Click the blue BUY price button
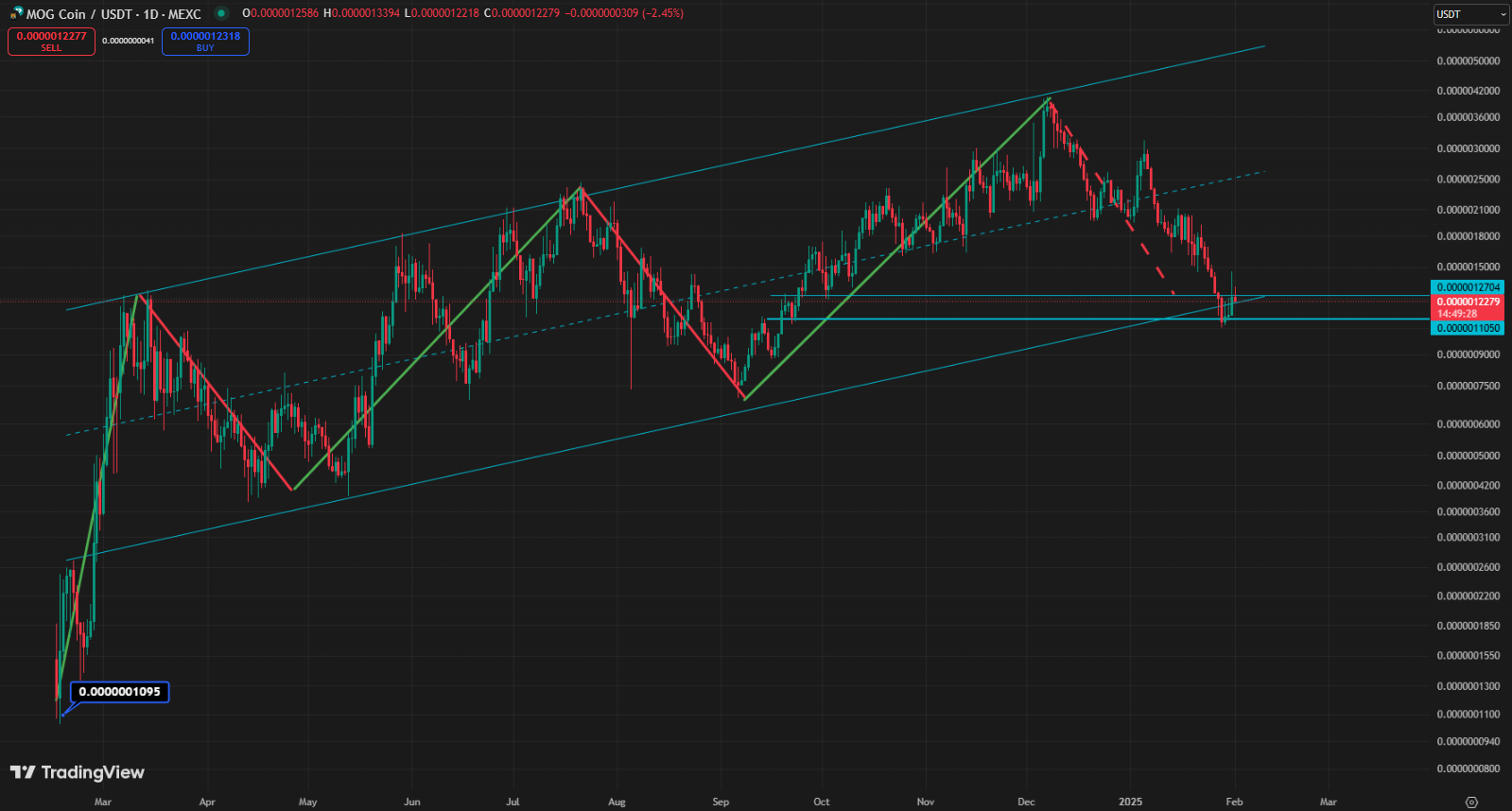This screenshot has height=811, width=1512. coord(205,42)
